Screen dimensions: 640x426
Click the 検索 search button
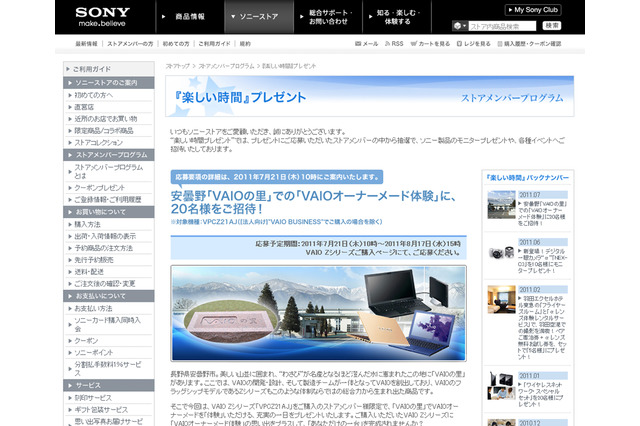click(x=551, y=26)
